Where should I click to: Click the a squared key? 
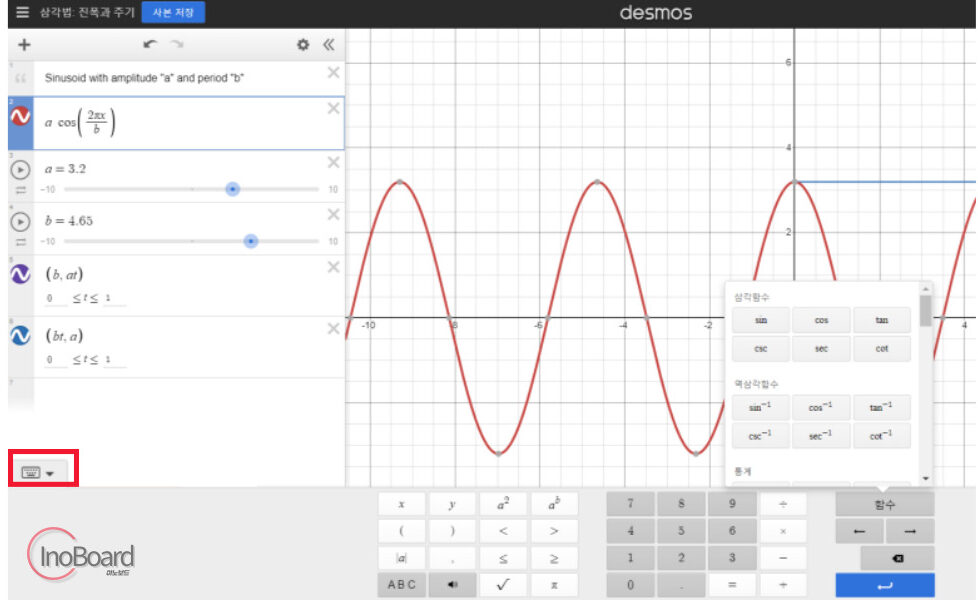tap(503, 504)
